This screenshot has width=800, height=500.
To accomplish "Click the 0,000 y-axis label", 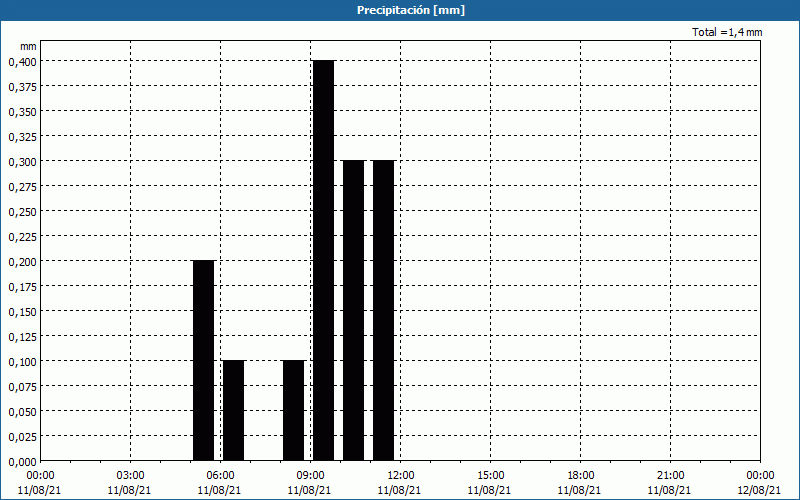I will tap(22, 462).
